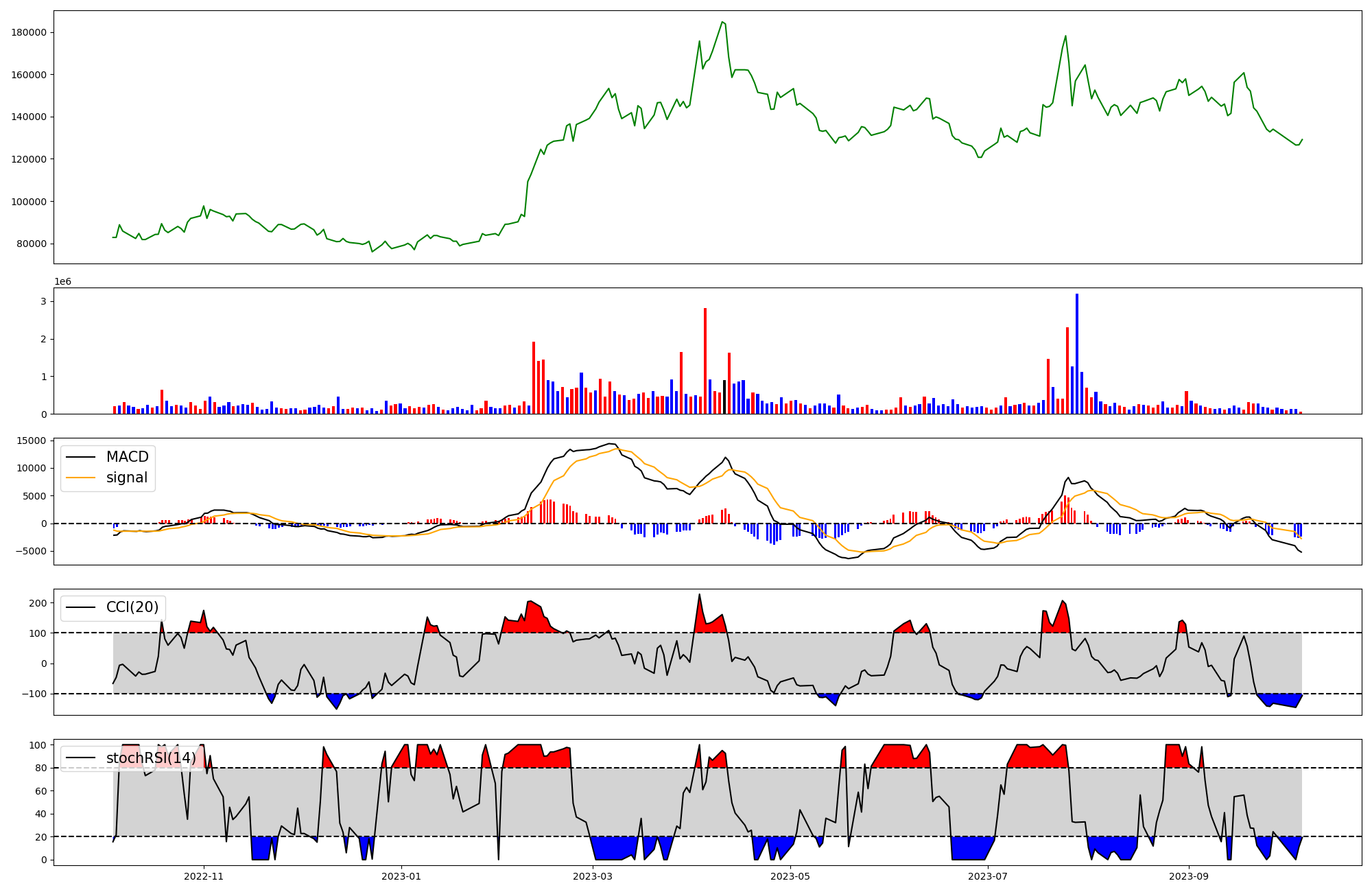Select the 2023-03 date tick label
Image resolution: width=1372 pixels, height=892 pixels.
593,876
